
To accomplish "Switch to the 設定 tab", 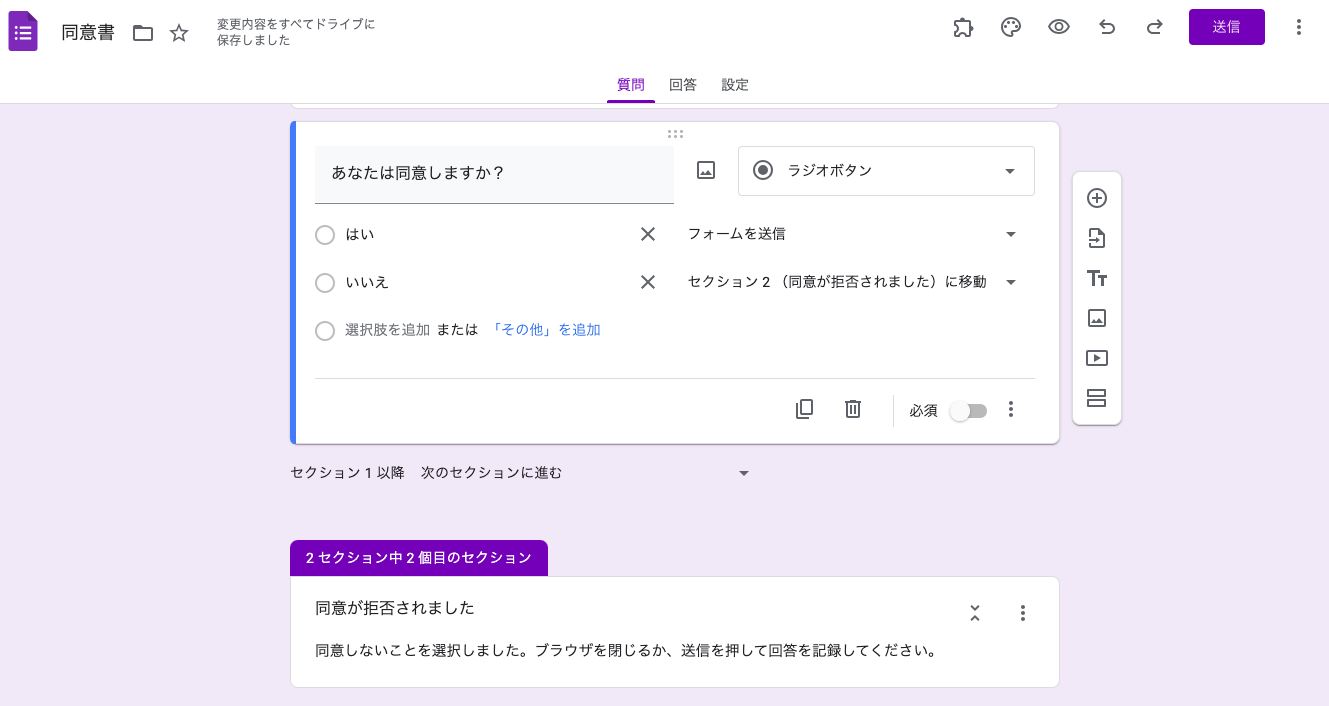I will pos(735,85).
